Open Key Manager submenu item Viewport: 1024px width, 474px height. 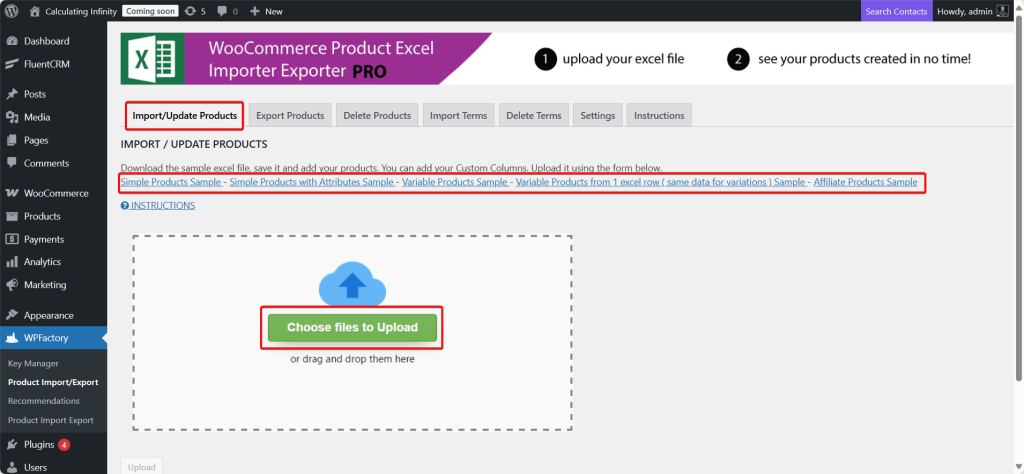(33, 364)
